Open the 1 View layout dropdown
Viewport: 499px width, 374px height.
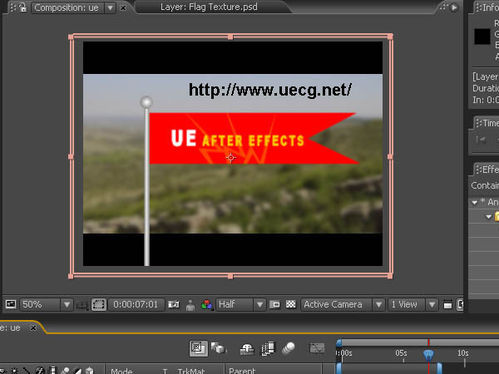point(413,304)
